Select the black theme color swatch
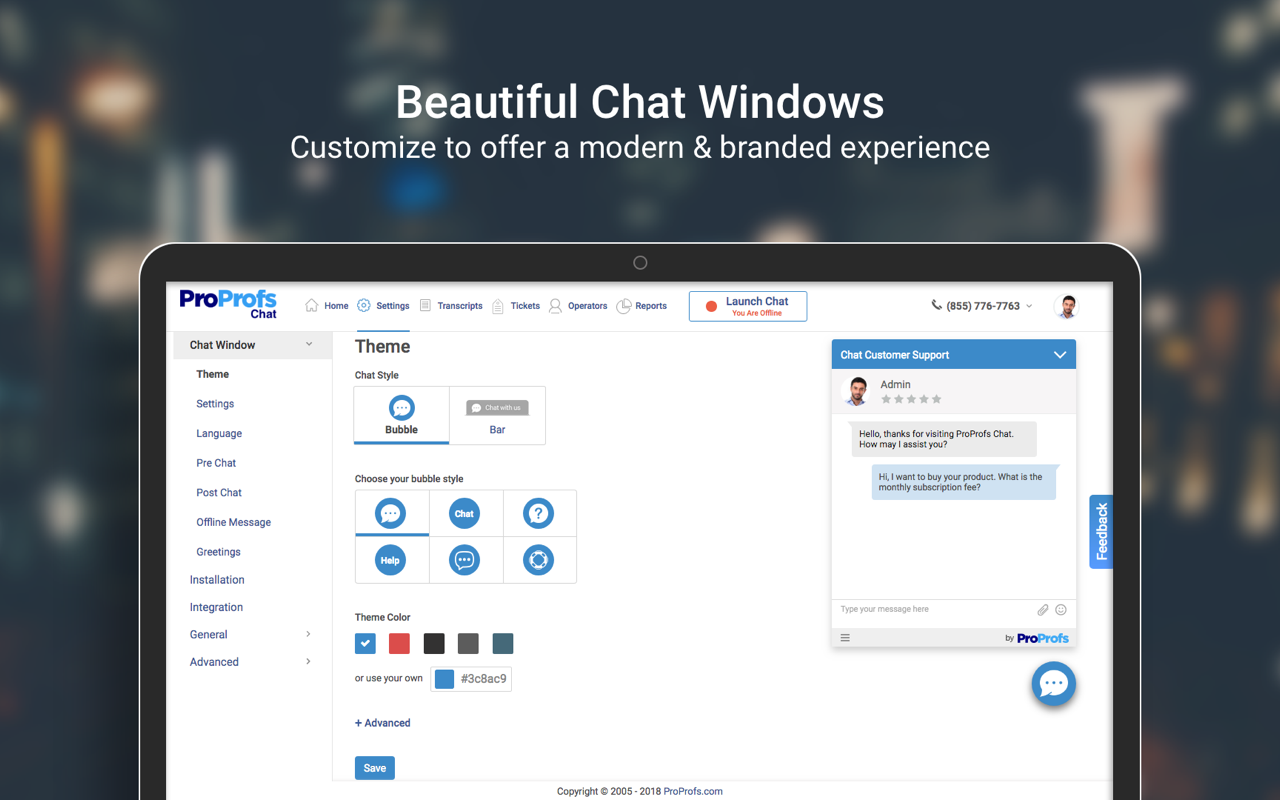Viewport: 1280px width, 800px height. pos(434,644)
